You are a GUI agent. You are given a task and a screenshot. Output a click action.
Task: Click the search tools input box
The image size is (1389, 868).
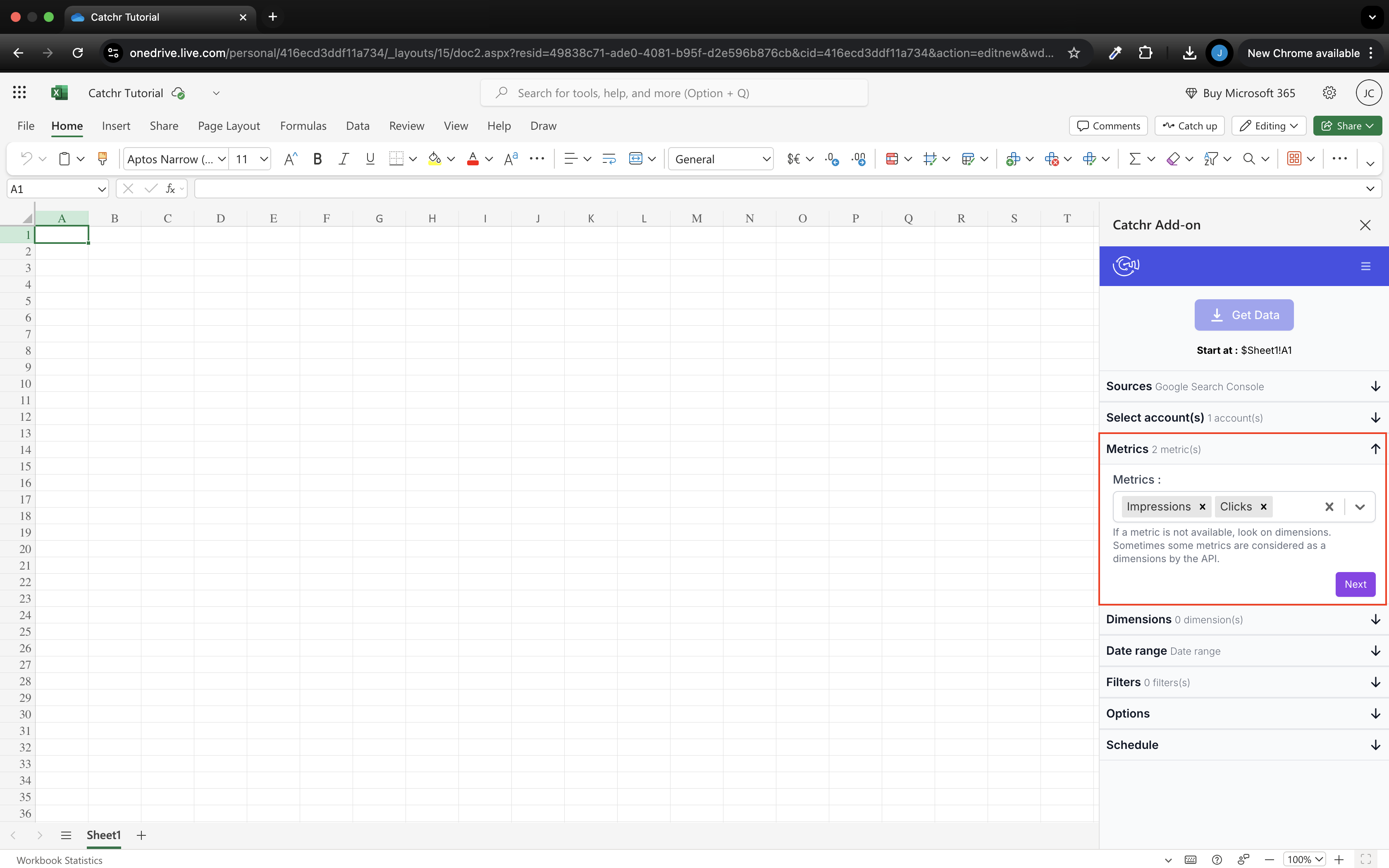coord(674,93)
